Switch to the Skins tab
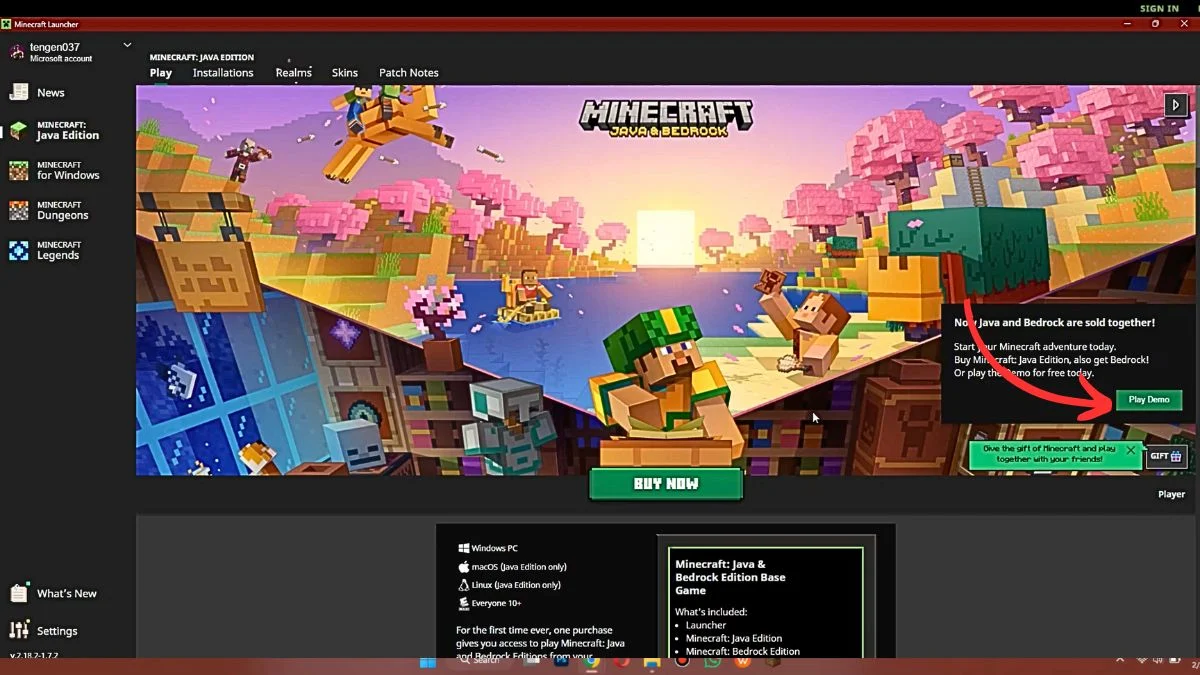This screenshot has width=1200, height=675. 345,73
